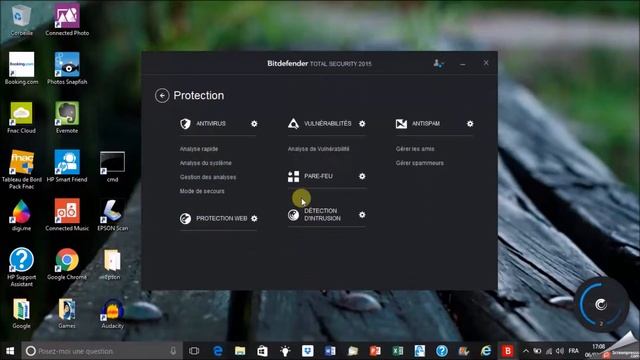Click the ANTIVIRUS heading
The image size is (640, 360).
tap(211, 124)
